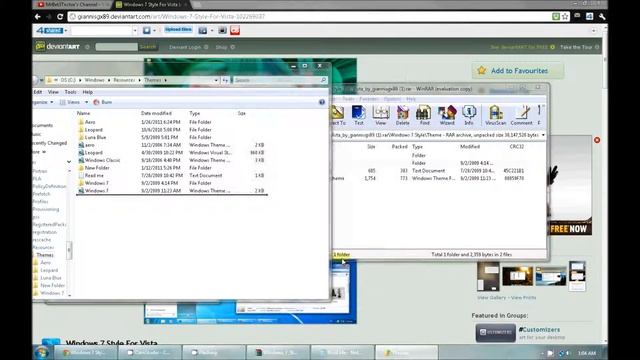Screen dimensions: 640x360
Task: Click the Delete icon in WinRAR toolbar
Action: click(x=402, y=115)
